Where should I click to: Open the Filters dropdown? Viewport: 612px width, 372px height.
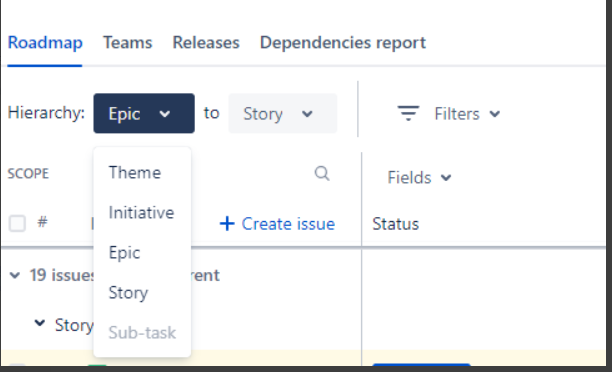(x=467, y=114)
